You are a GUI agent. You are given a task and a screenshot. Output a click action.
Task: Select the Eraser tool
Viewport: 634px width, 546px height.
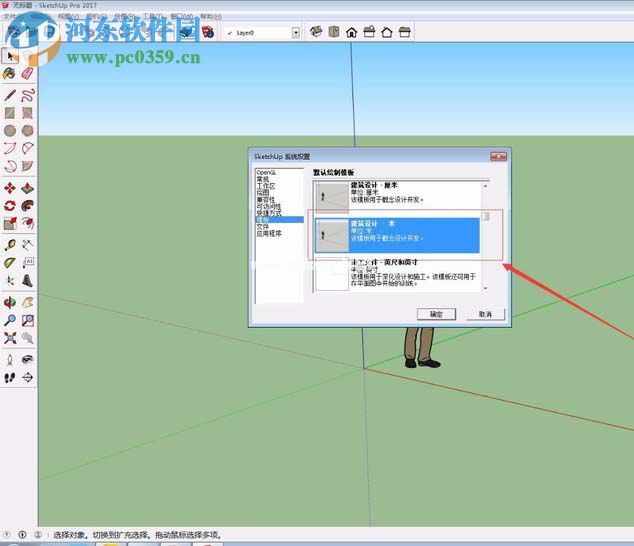28,73
